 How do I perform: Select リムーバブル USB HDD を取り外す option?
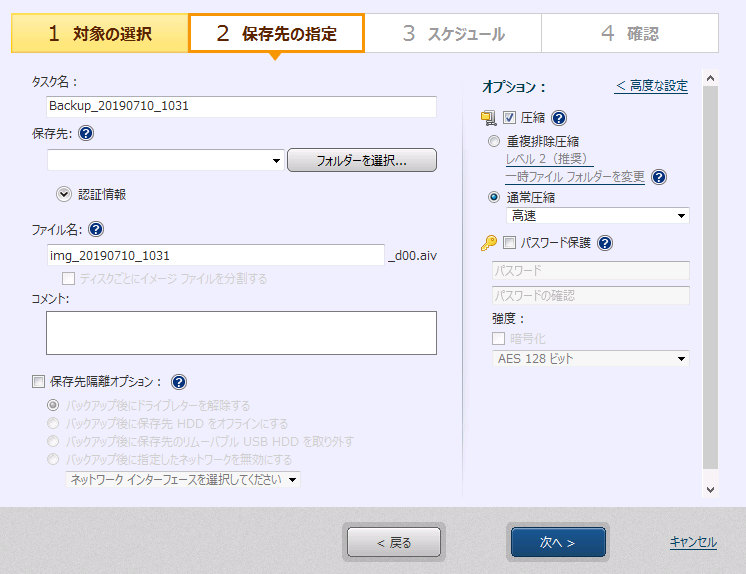click(x=53, y=441)
